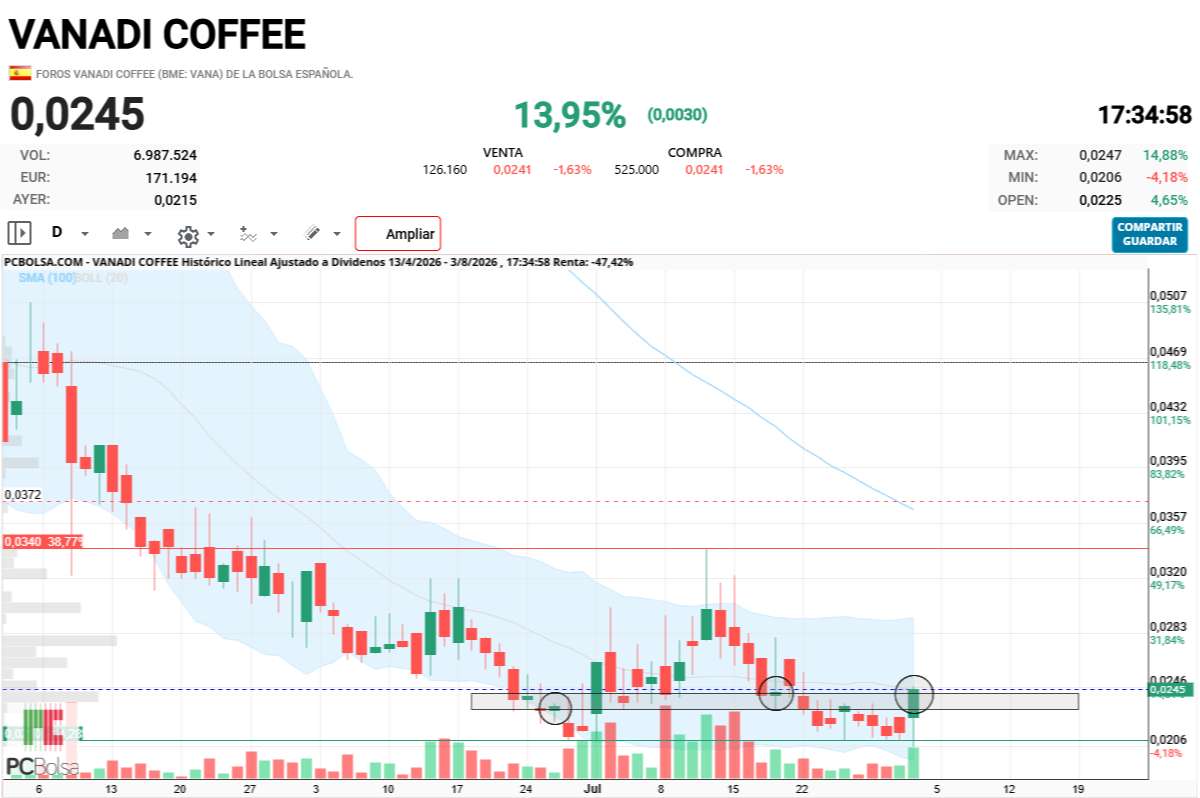Select the drawing pencil tool icon
This screenshot has height=798, width=1200.
[312, 233]
